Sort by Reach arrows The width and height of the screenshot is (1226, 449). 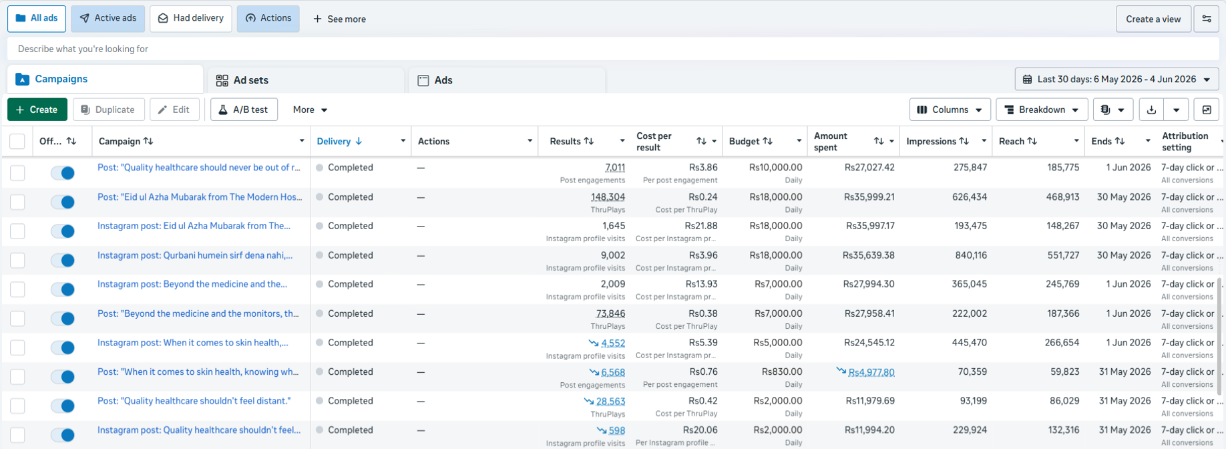[x=1034, y=141]
